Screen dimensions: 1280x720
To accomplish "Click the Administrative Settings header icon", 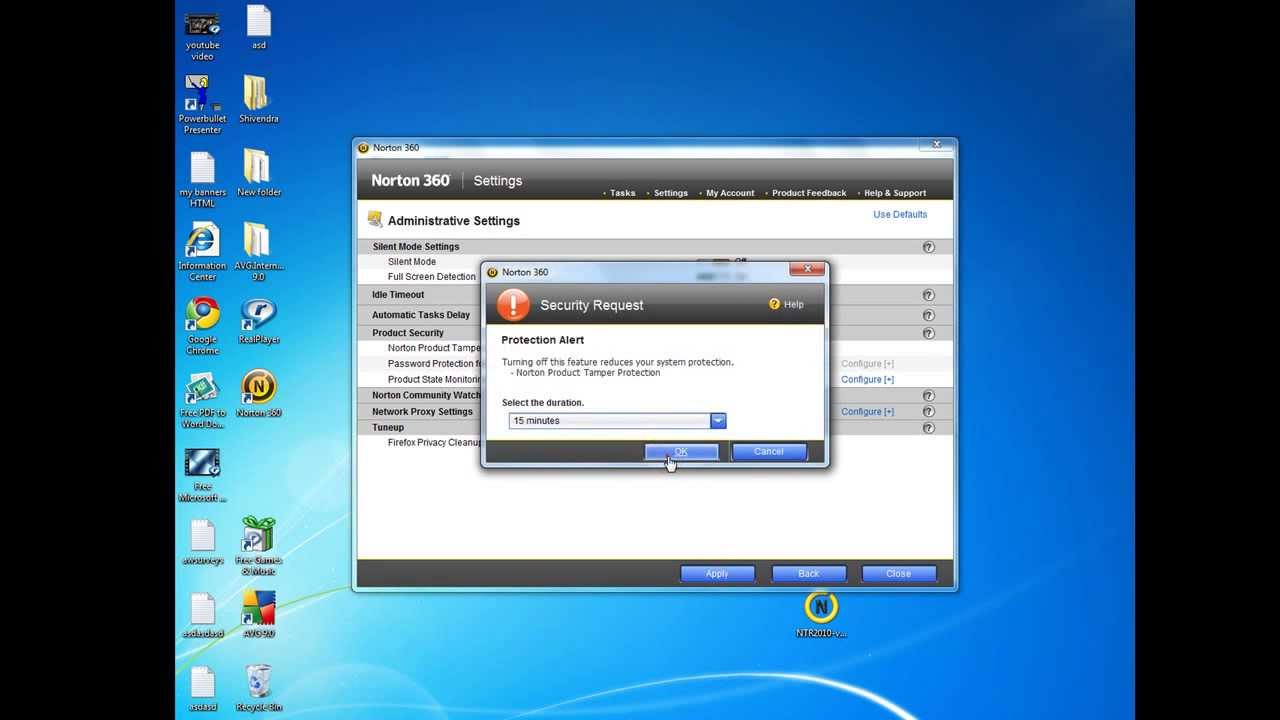I will 375,219.
